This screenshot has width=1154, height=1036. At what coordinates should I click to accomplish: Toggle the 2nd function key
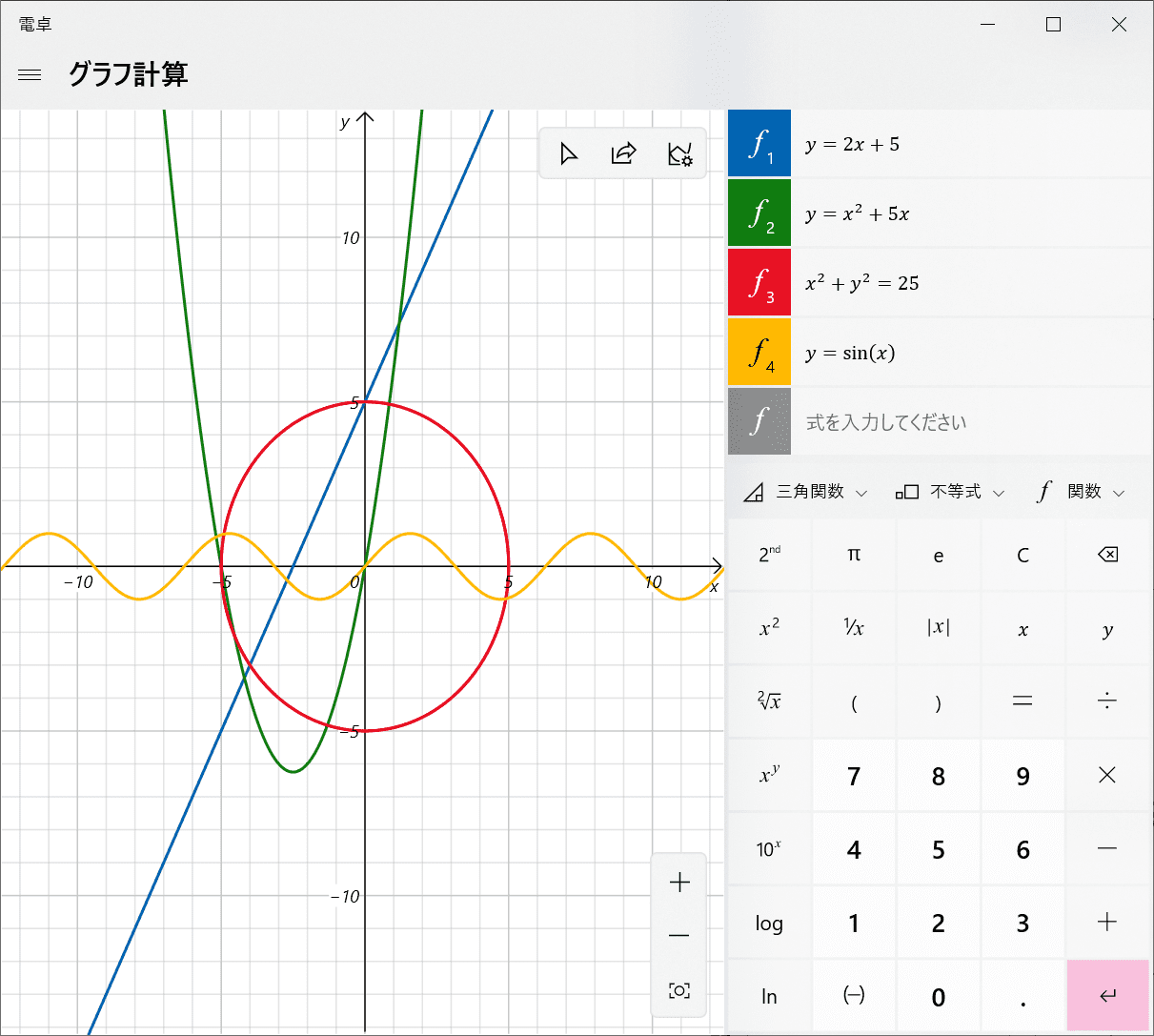coord(769,555)
